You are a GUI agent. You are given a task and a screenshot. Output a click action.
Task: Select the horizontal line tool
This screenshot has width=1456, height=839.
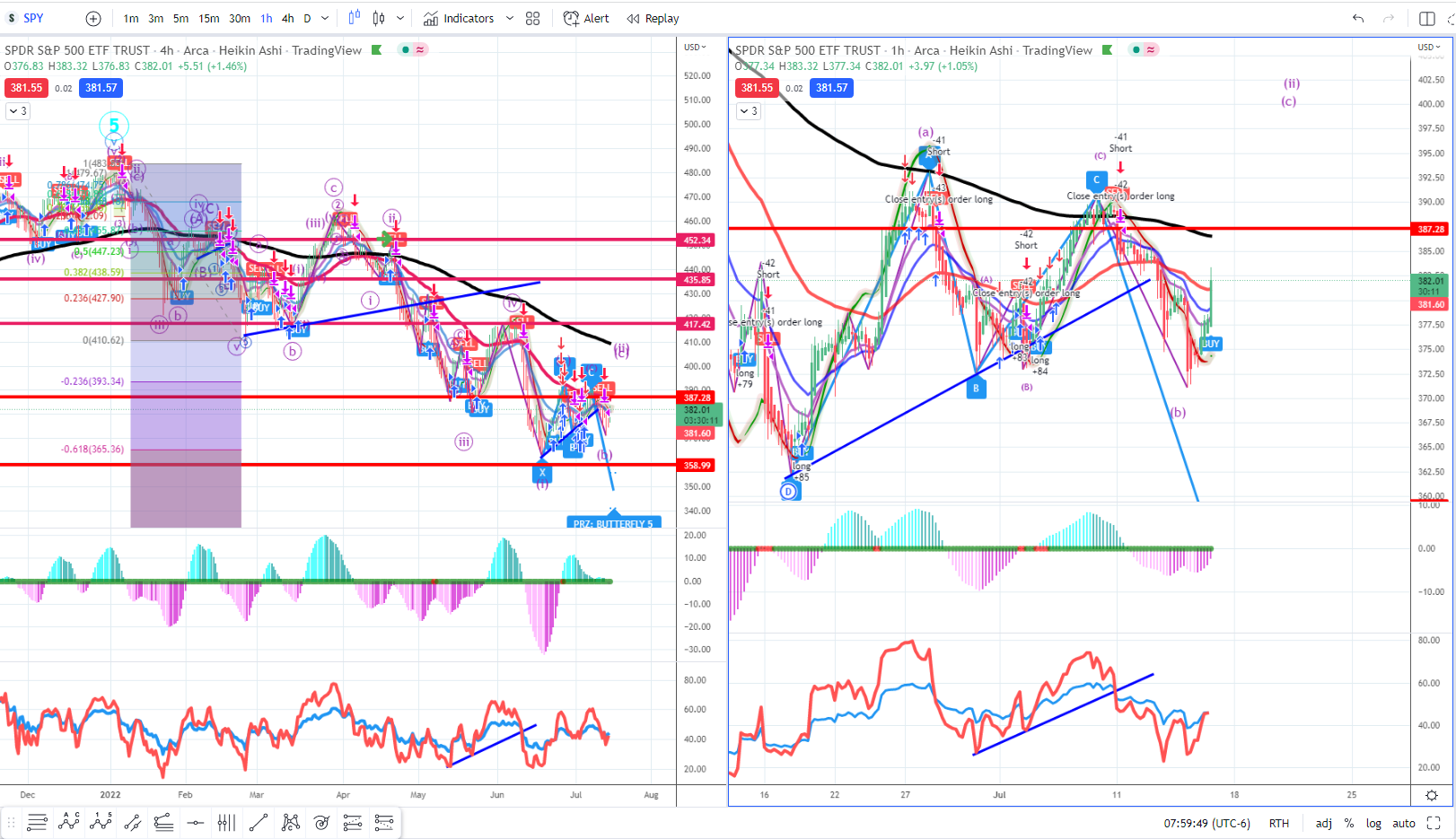click(195, 822)
